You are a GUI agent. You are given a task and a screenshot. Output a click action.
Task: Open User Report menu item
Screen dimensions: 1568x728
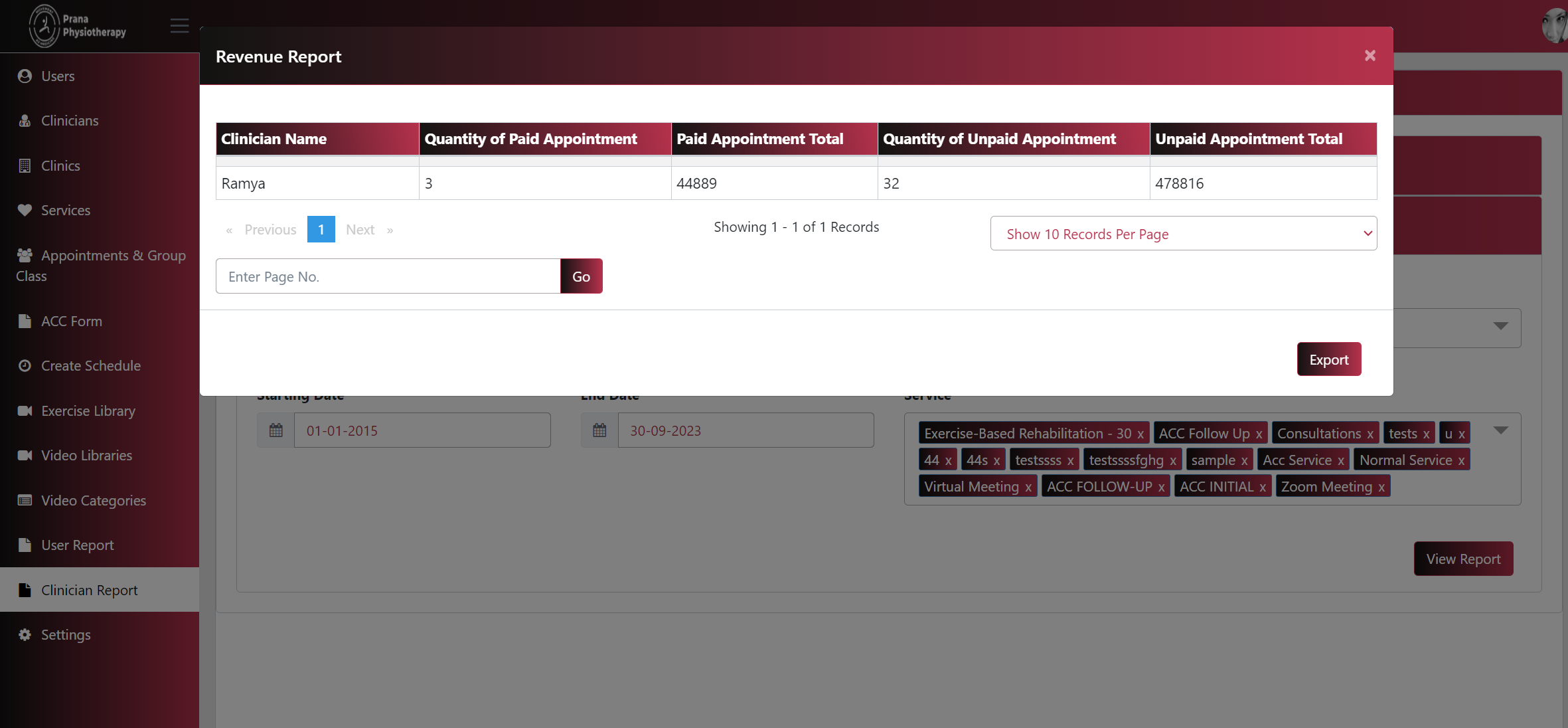tap(77, 545)
